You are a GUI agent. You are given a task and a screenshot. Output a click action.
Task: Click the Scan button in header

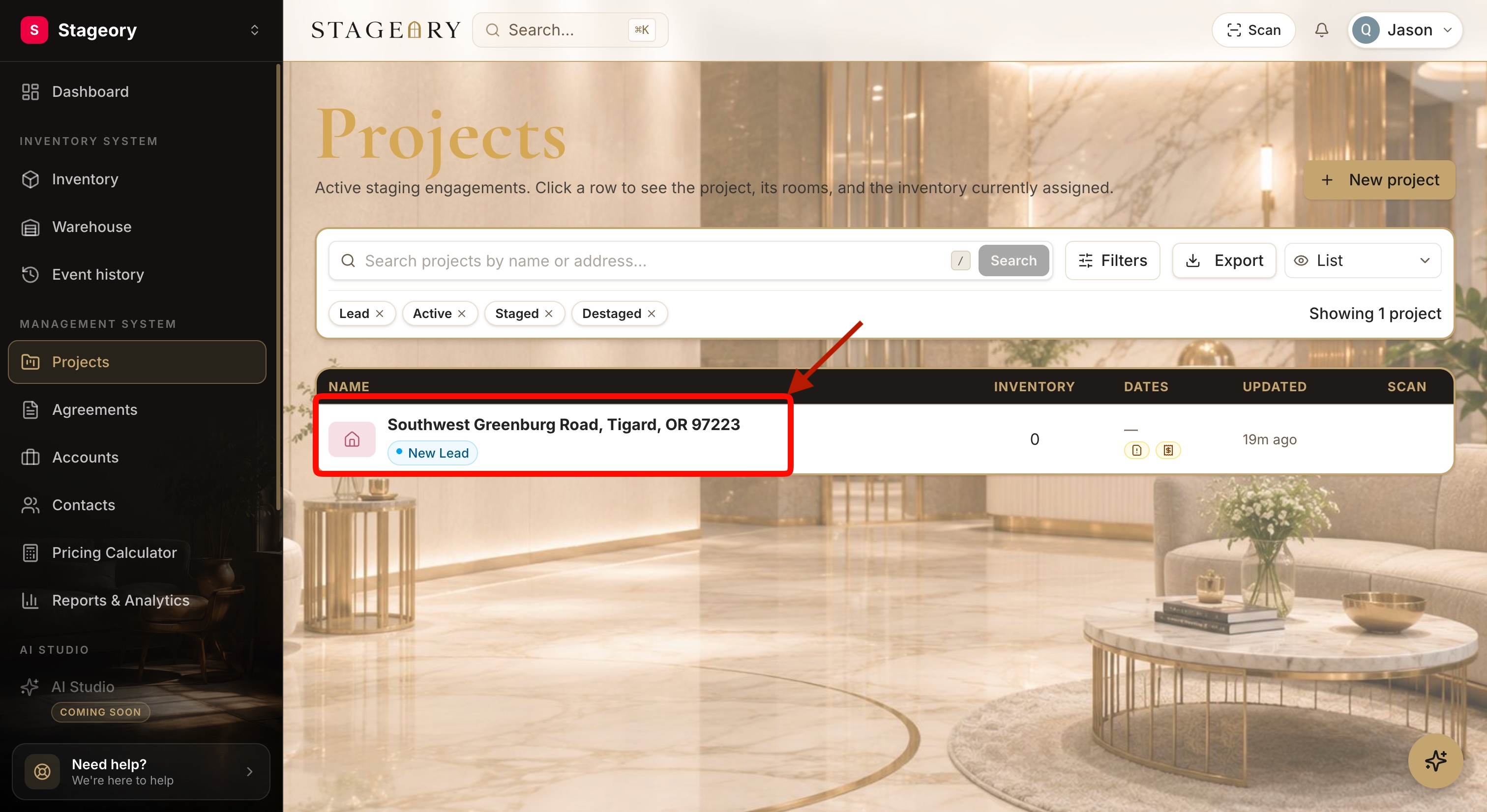pyautogui.click(x=1253, y=30)
